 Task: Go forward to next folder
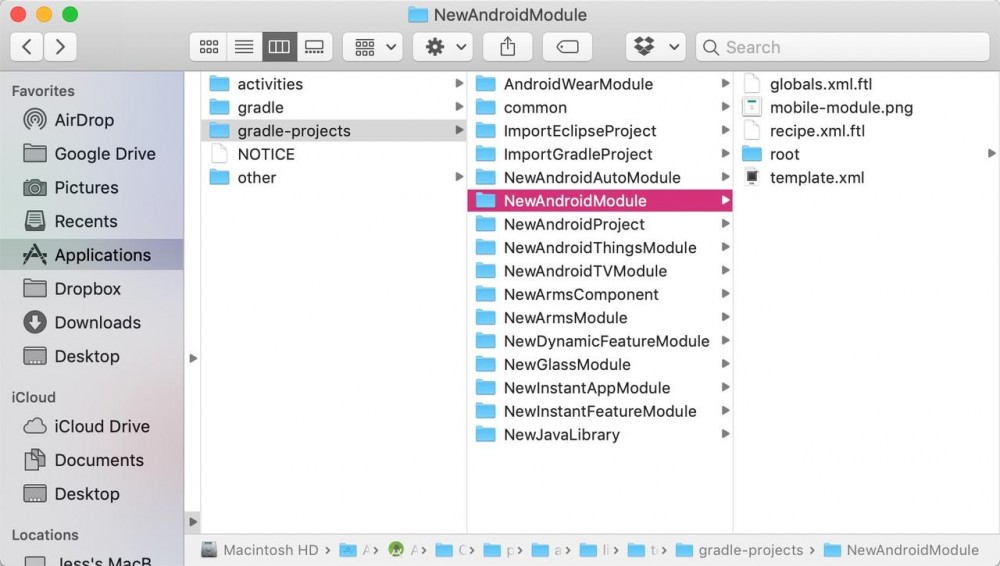[x=60, y=47]
